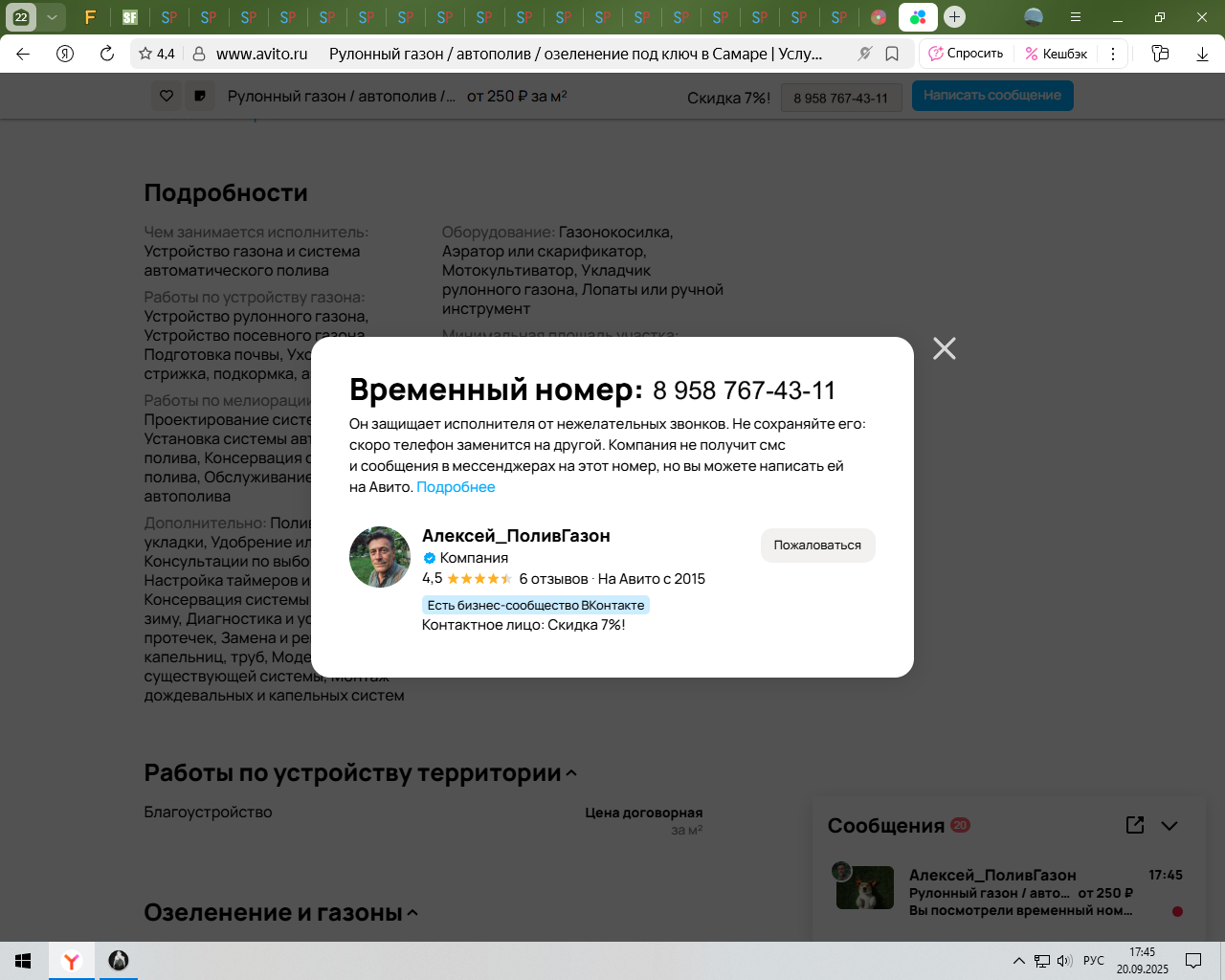Select the active Avito tab
This screenshot has width=1225, height=980.
[x=918, y=17]
